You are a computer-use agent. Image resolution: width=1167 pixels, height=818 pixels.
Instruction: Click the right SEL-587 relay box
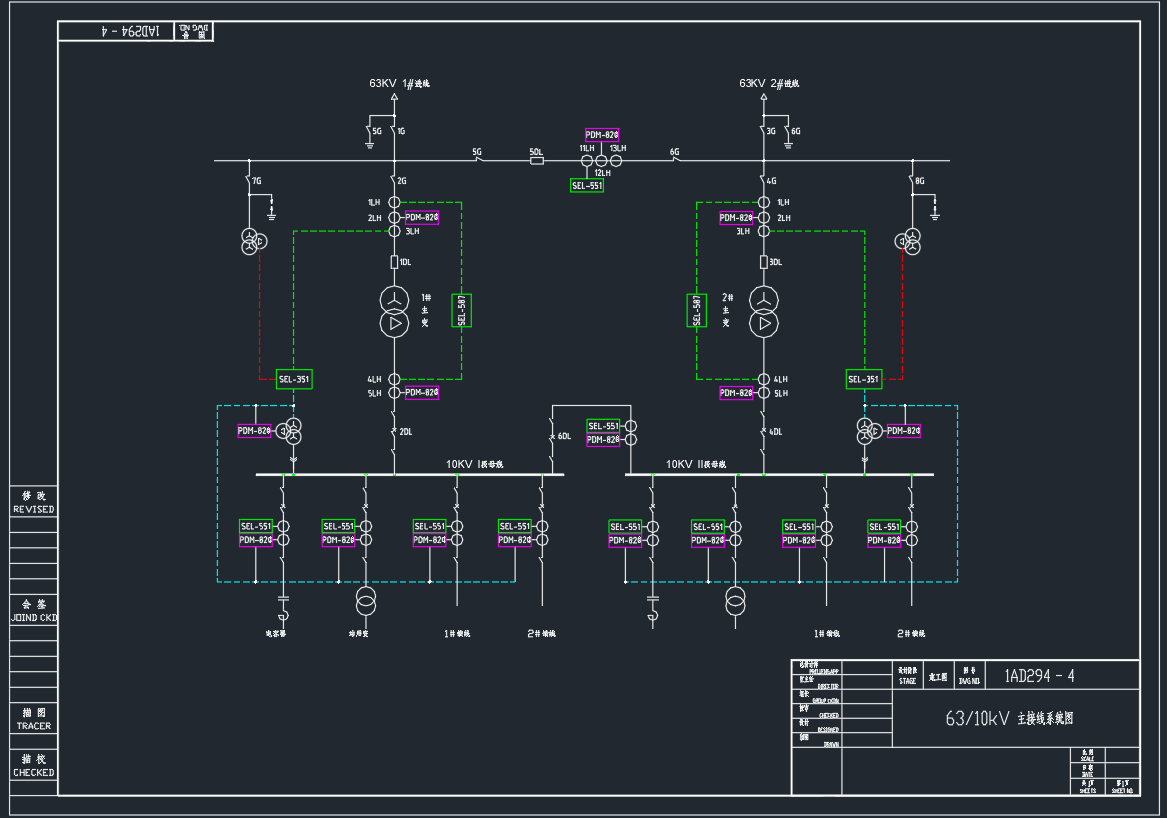point(696,310)
